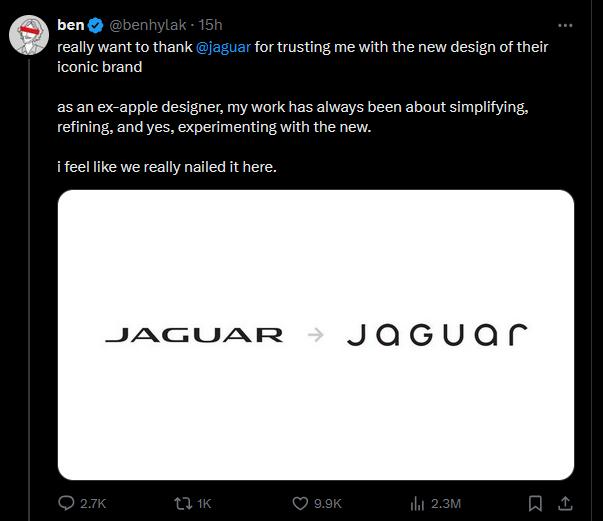Open the three-dot more options menu
603x521 pixels.
tap(565, 25)
